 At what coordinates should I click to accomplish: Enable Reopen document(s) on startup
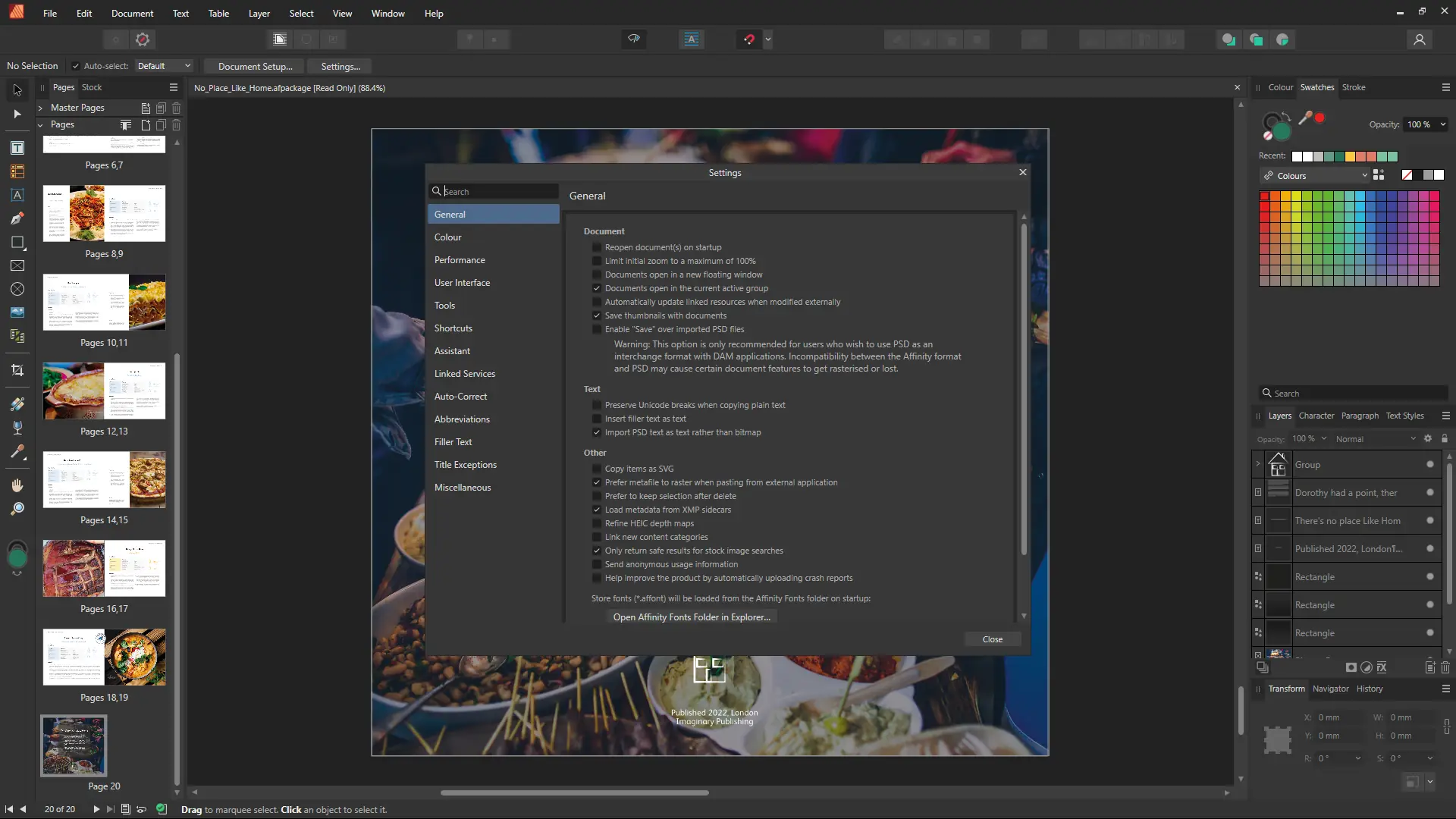(x=597, y=247)
